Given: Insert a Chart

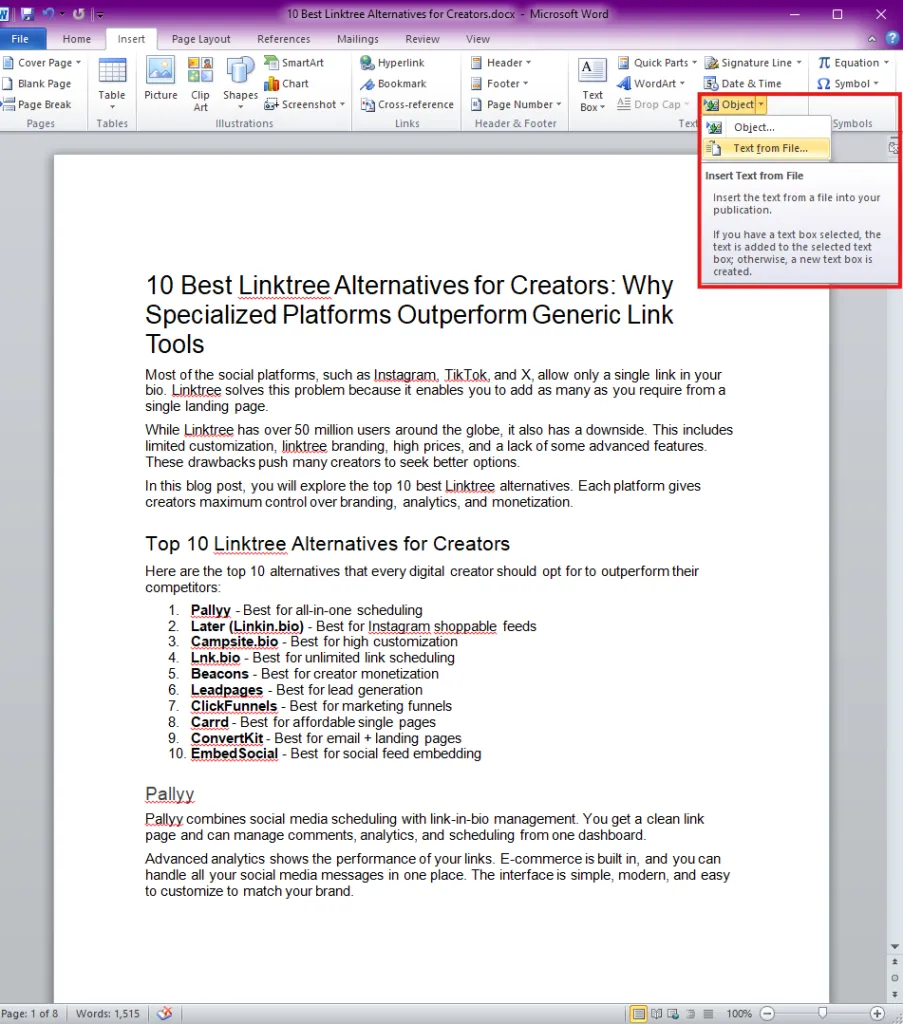Looking at the screenshot, I should tap(287, 84).
